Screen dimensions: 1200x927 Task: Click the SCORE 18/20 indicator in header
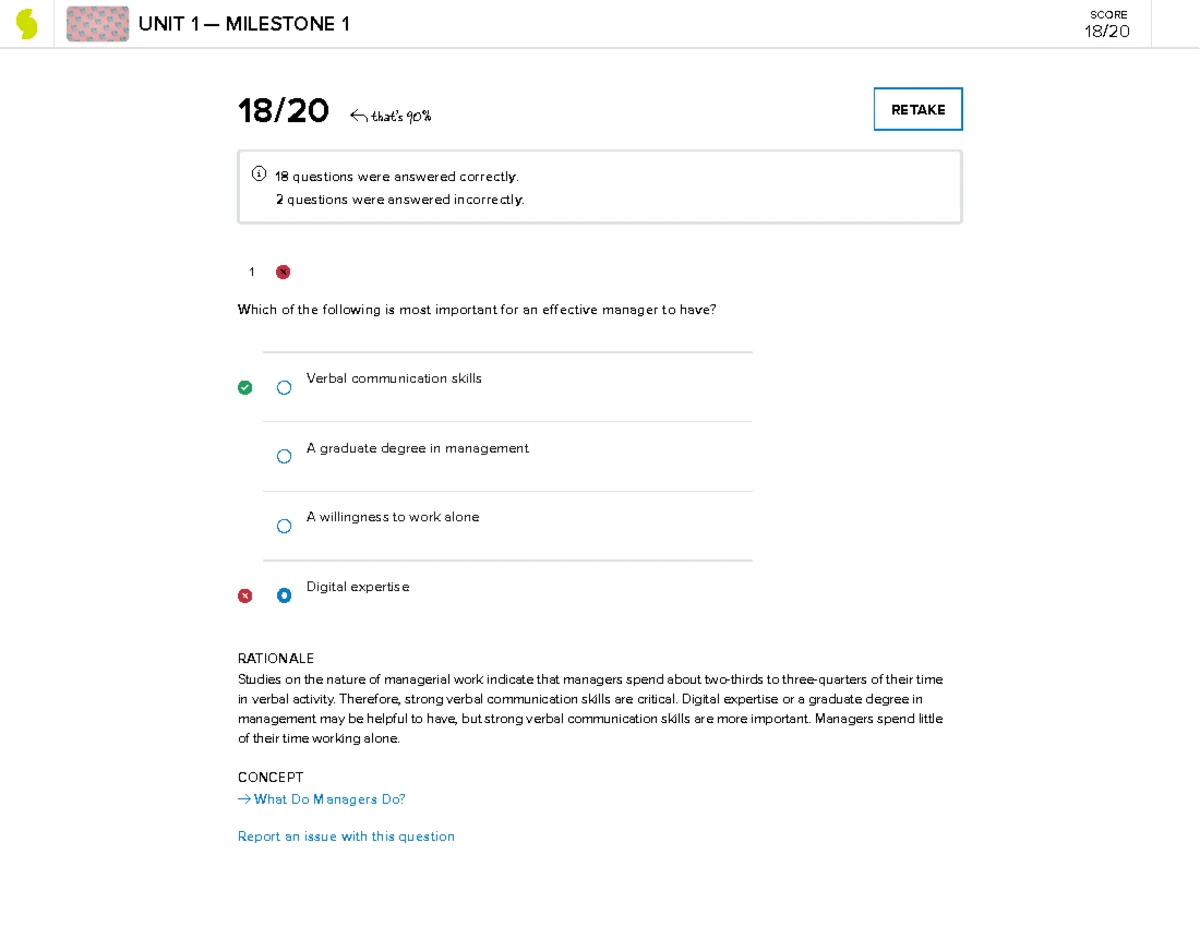(1107, 24)
